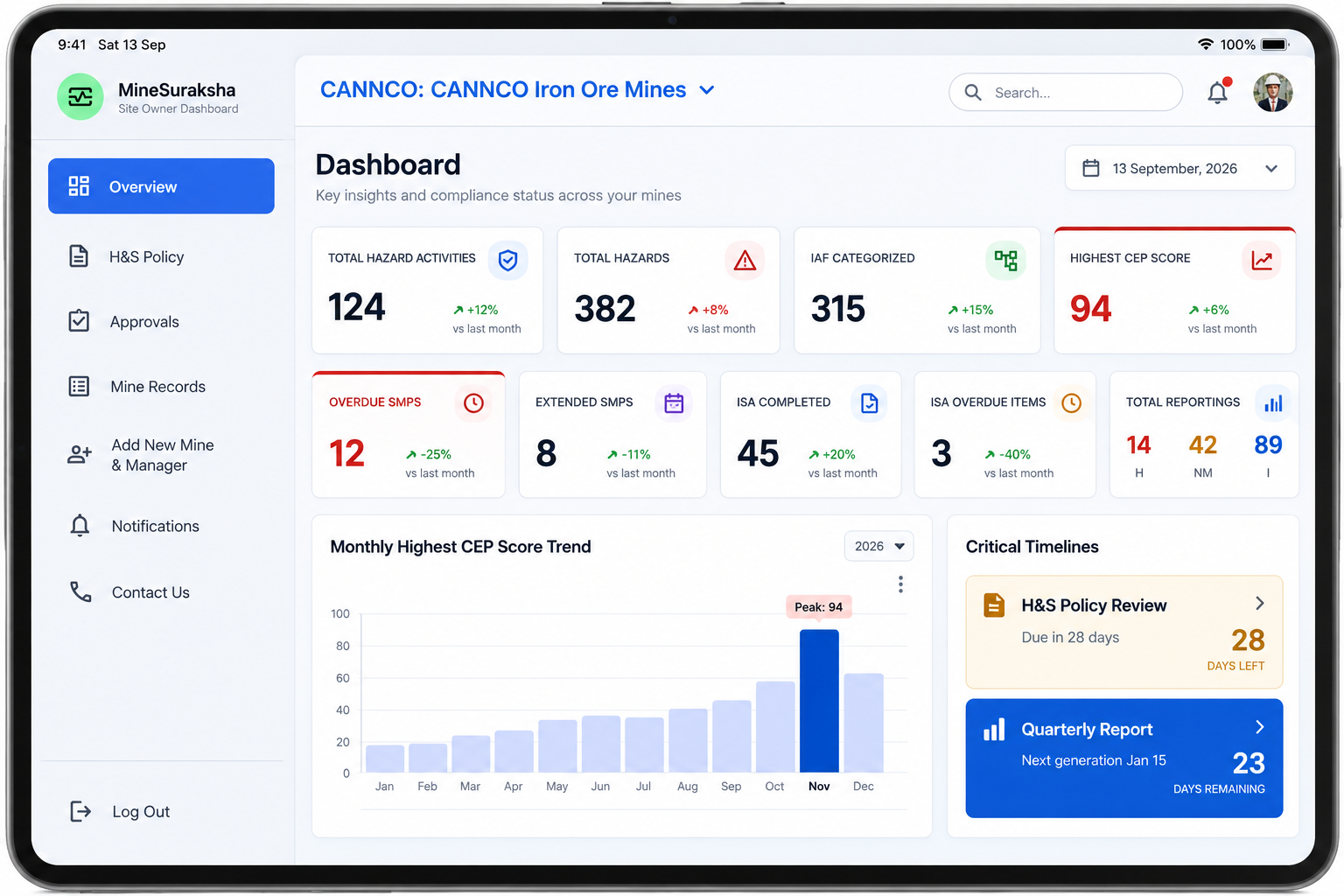Click the 42 NM reportings value
This screenshot has height=896, width=1344.
(x=1203, y=445)
